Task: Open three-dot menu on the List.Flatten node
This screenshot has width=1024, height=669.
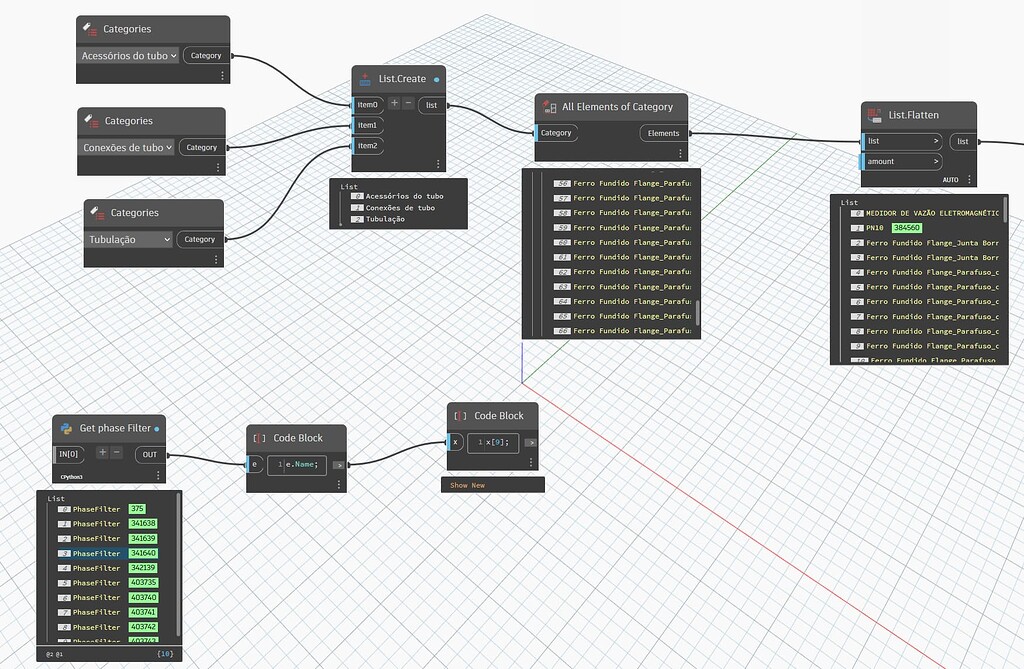Action: (x=967, y=177)
